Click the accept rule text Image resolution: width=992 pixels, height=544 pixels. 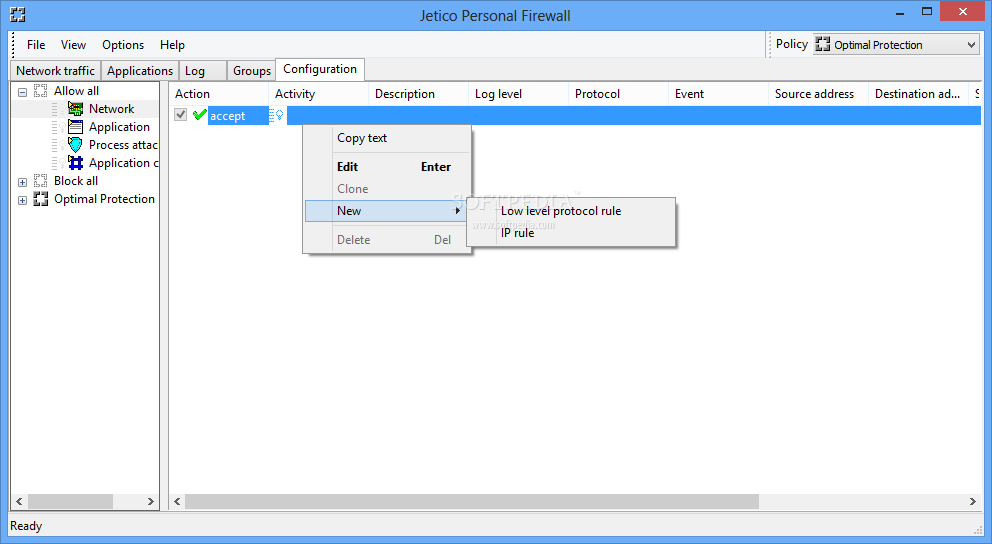tap(228, 116)
